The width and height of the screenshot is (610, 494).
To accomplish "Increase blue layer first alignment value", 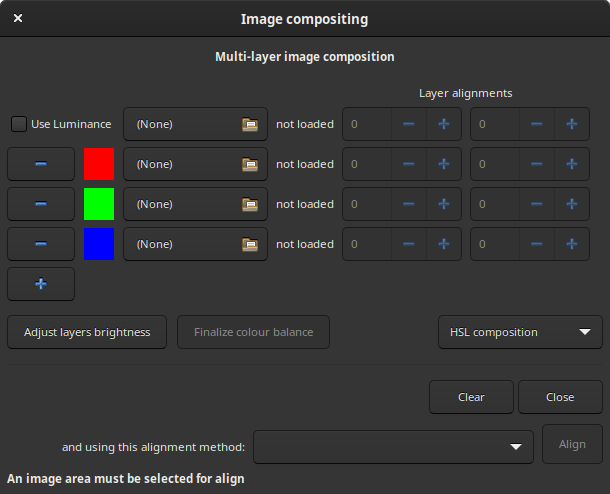I will 444,244.
